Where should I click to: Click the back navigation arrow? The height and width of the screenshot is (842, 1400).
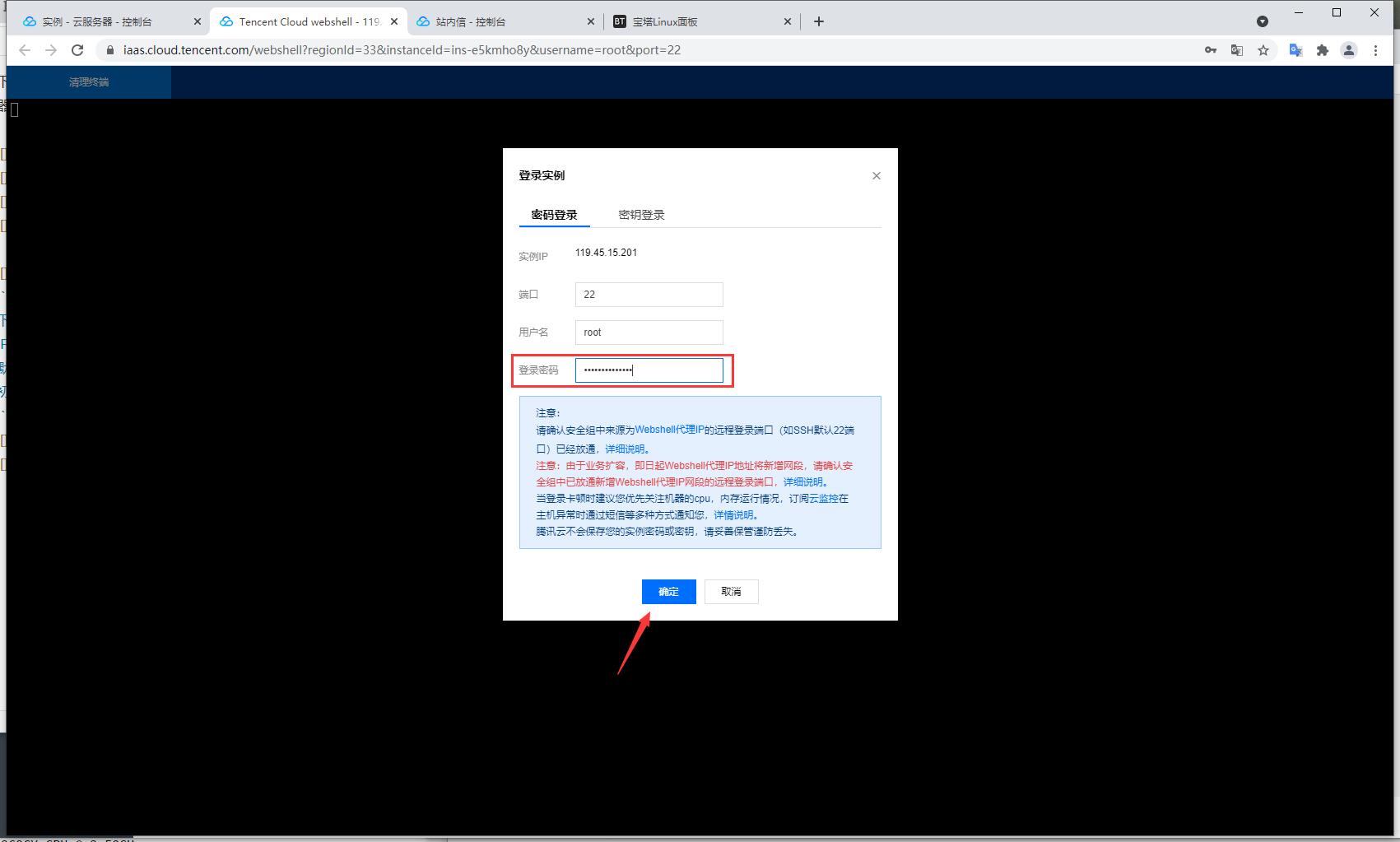click(24, 50)
